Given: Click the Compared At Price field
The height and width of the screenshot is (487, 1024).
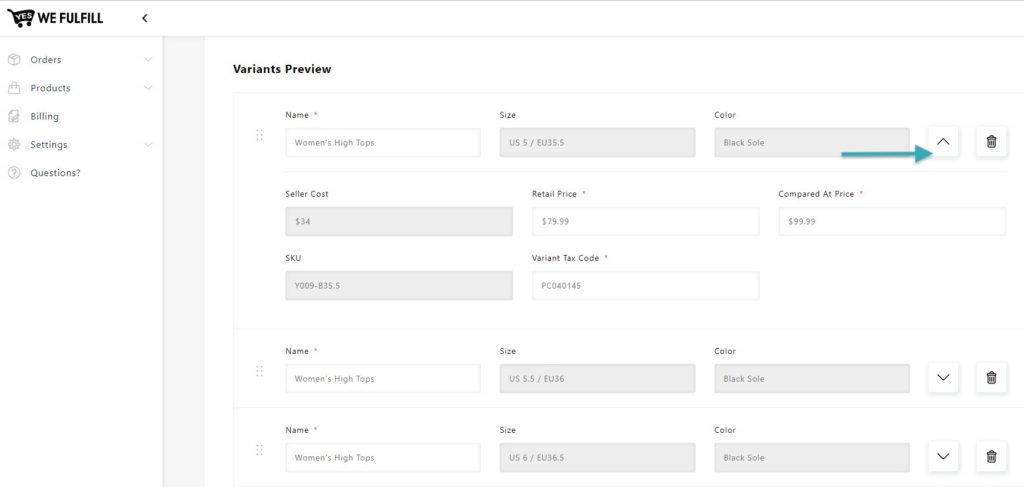Looking at the screenshot, I should (892, 221).
